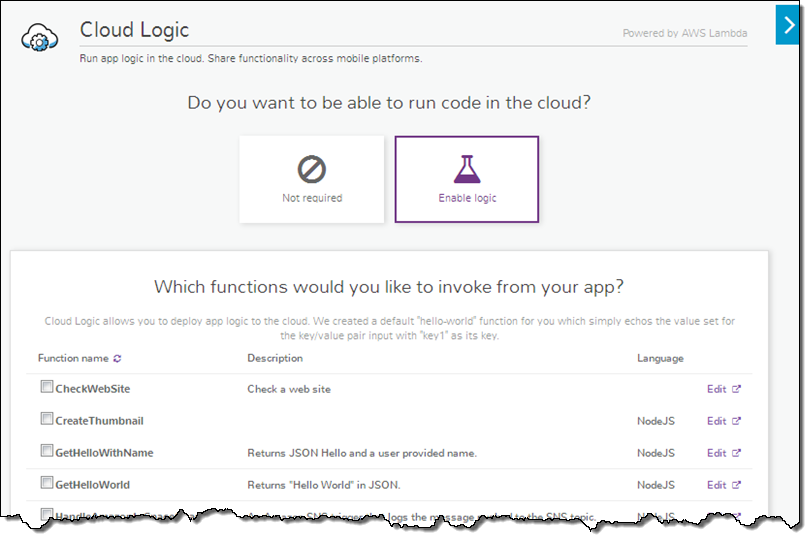Expand the blue side panel arrow
This screenshot has width=810, height=549.
click(x=788, y=25)
